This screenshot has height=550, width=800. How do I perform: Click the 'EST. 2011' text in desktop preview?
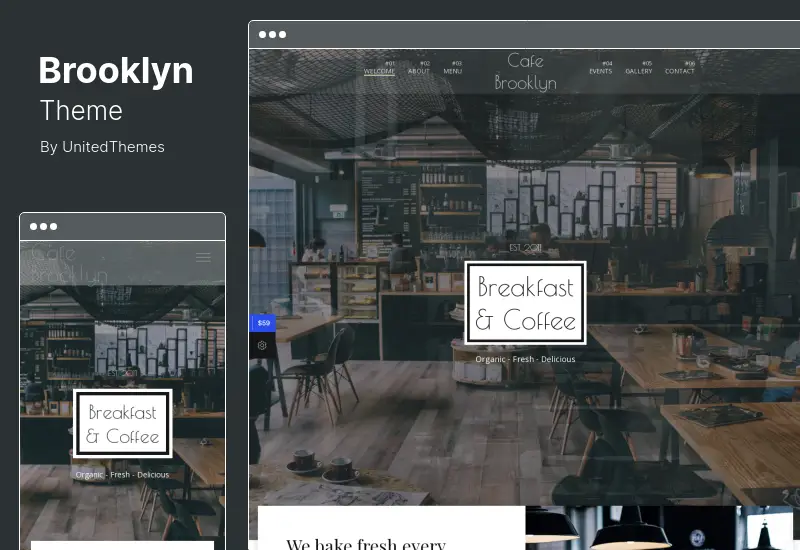click(x=525, y=248)
